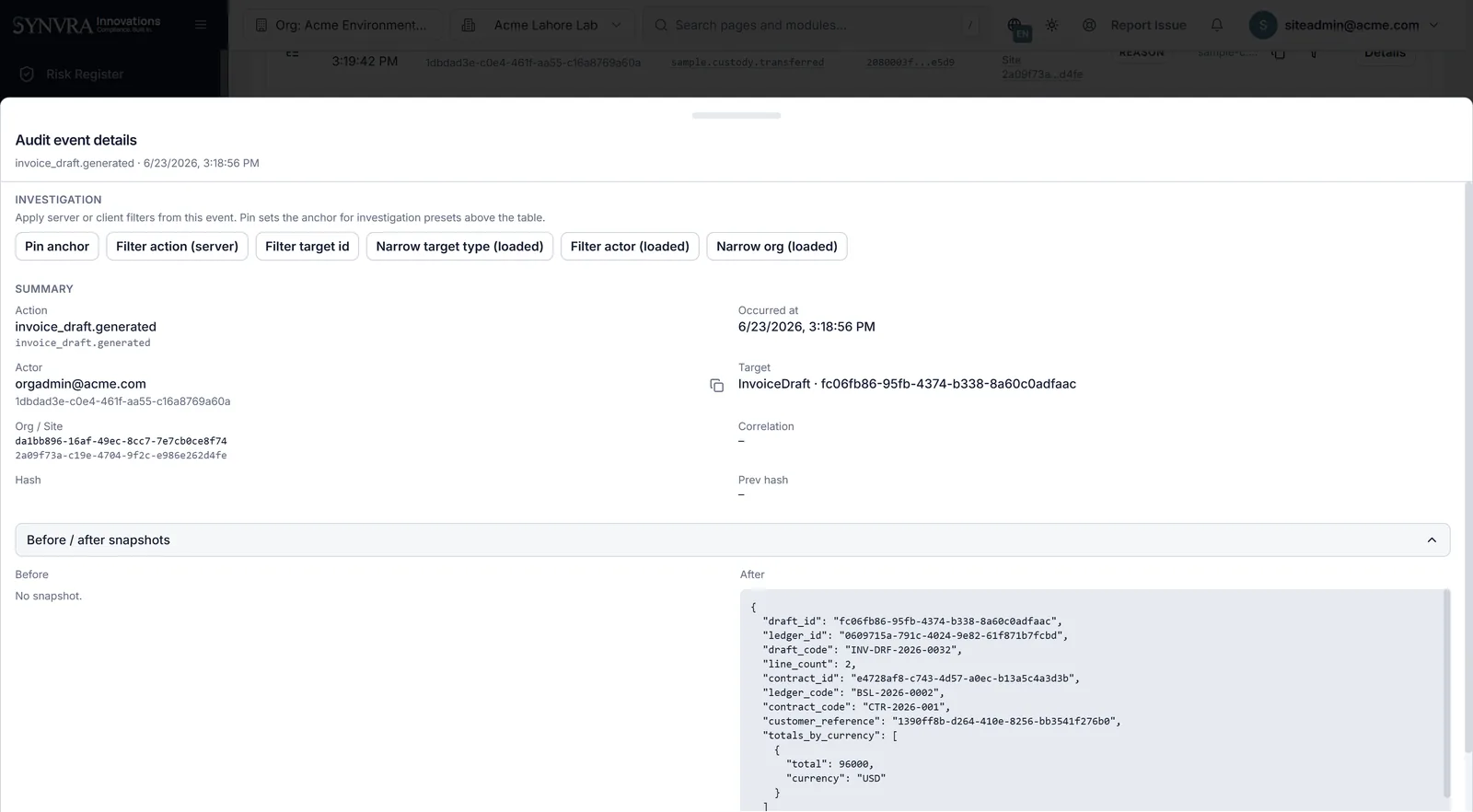
Task: Open the siteadmin@acme.com account menu
Action: point(1344,25)
